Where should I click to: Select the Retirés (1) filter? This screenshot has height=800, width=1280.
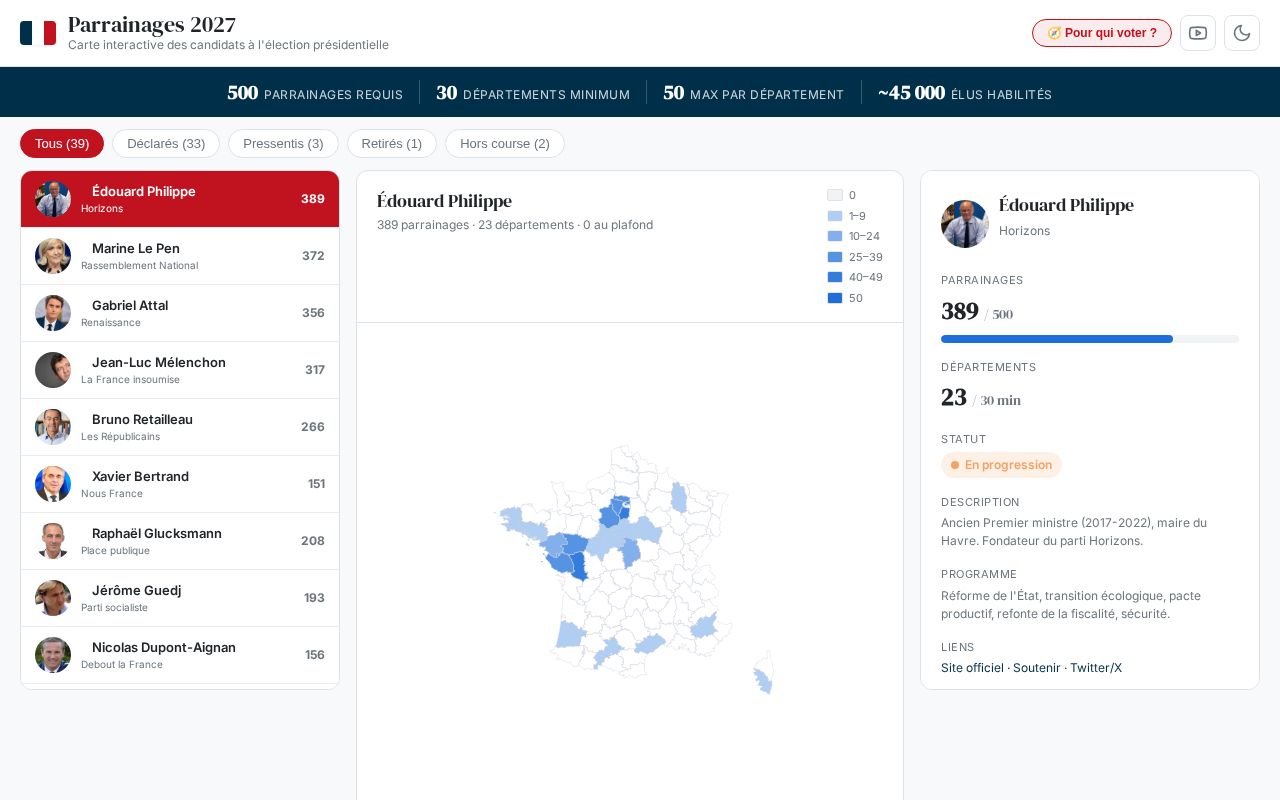(x=392, y=144)
